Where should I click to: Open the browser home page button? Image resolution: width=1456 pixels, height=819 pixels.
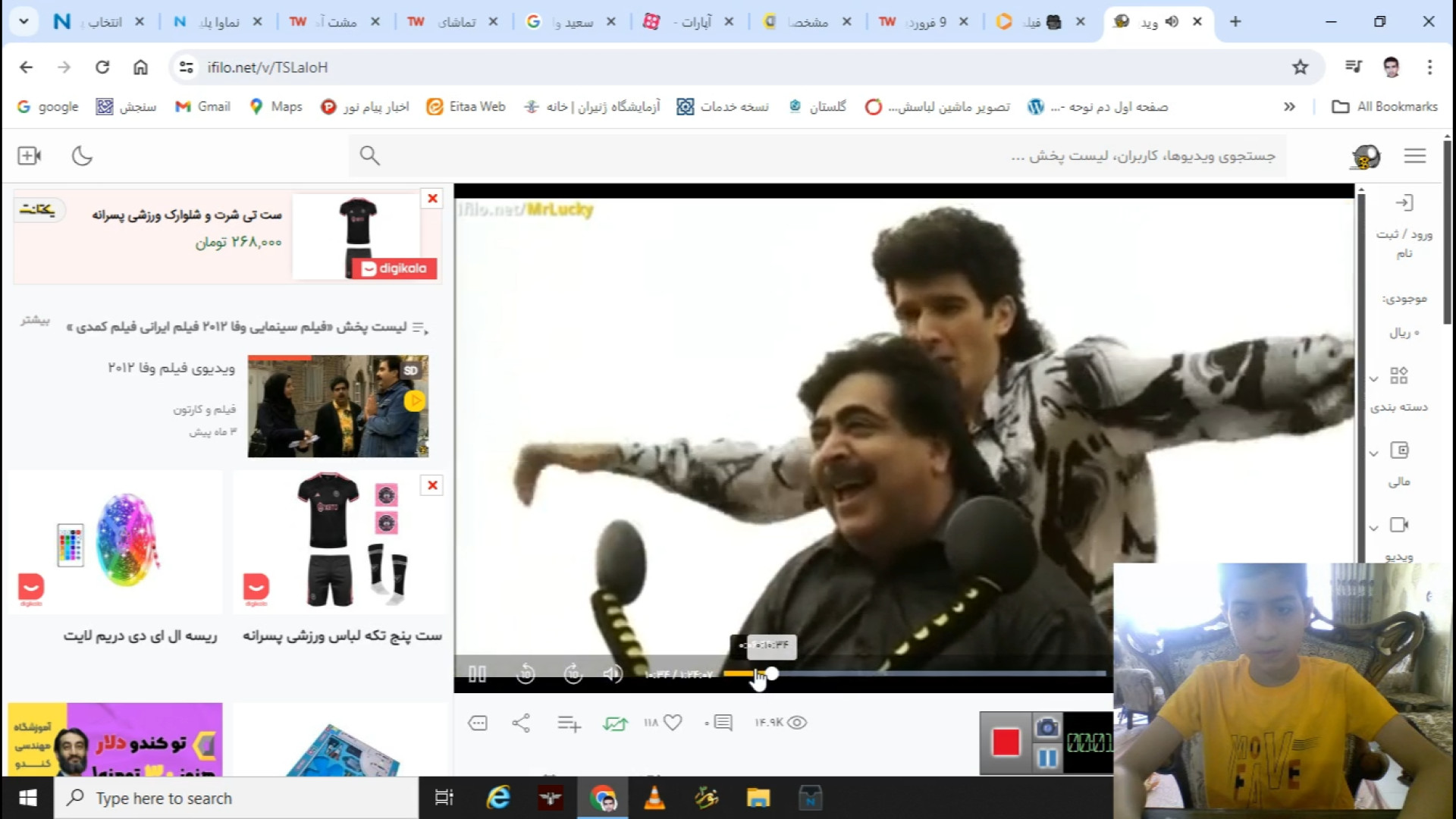140,67
